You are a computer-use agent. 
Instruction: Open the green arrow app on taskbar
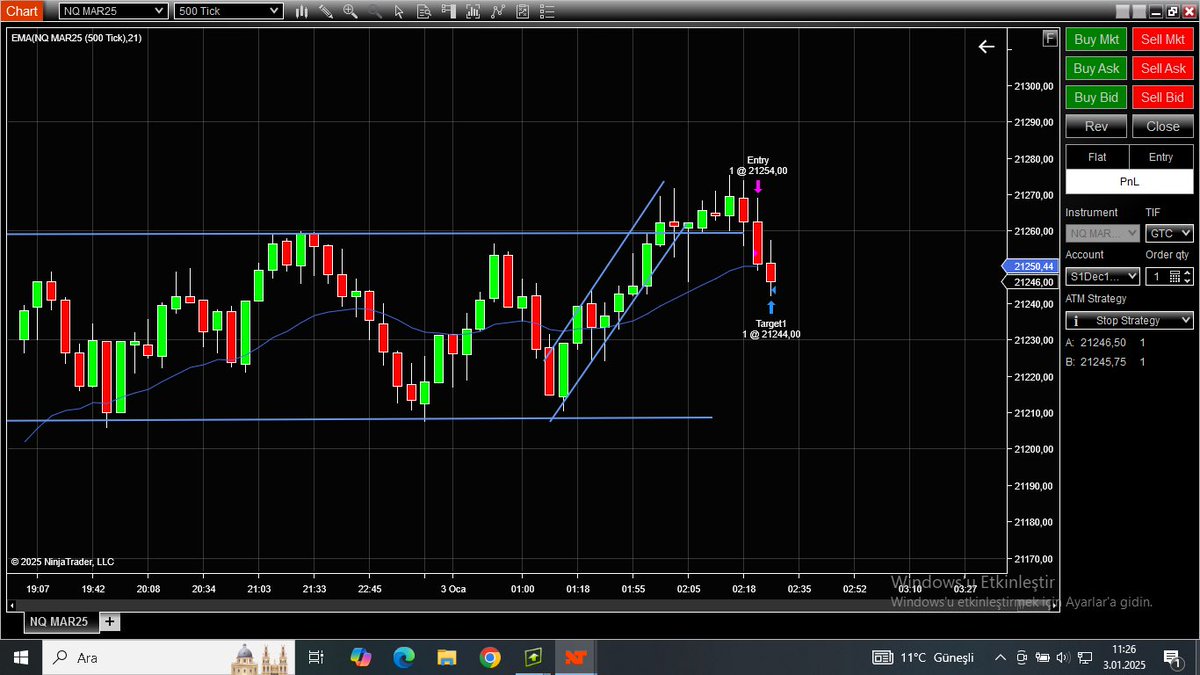533,657
